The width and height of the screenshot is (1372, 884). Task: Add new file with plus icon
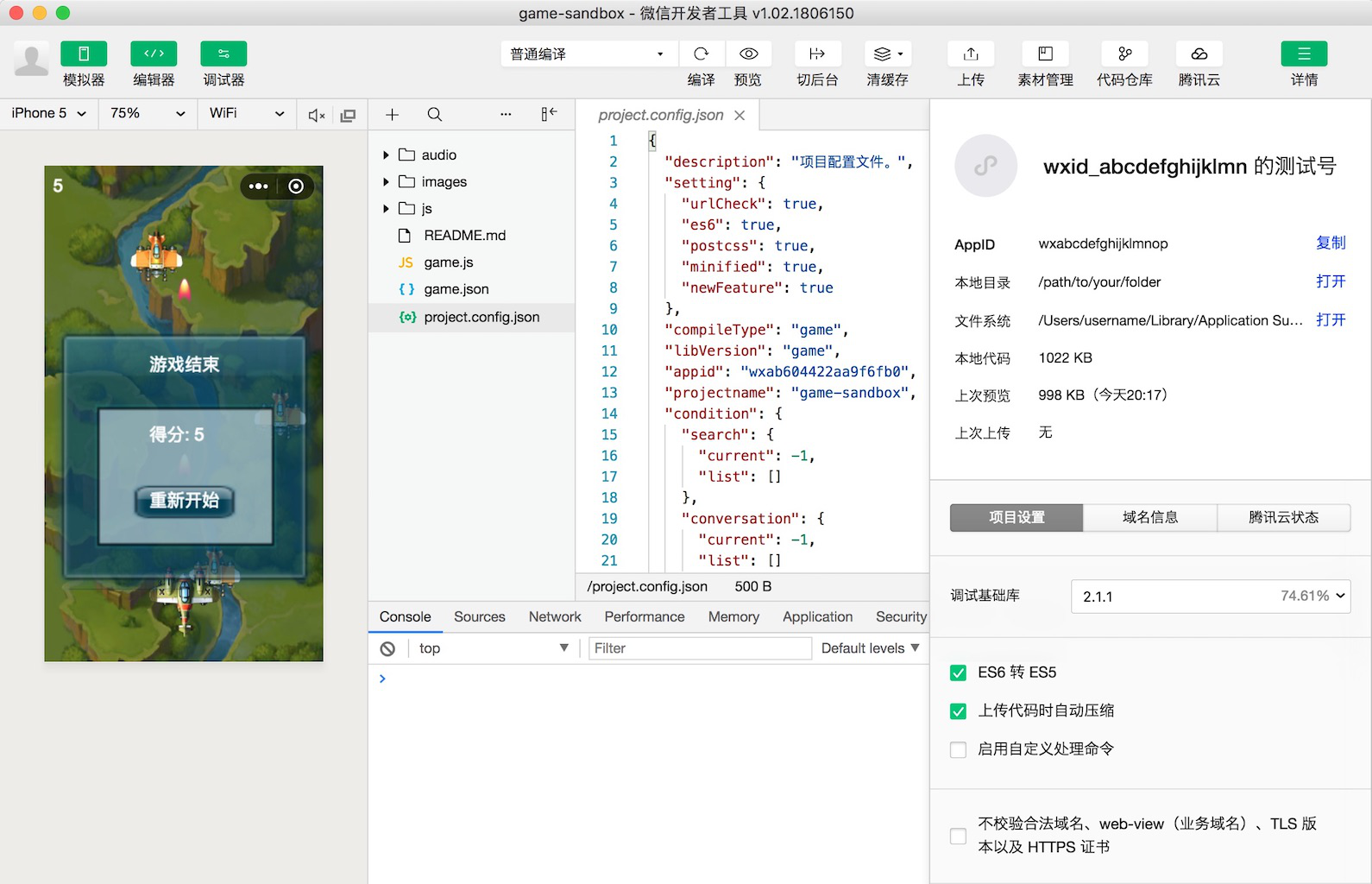(392, 115)
